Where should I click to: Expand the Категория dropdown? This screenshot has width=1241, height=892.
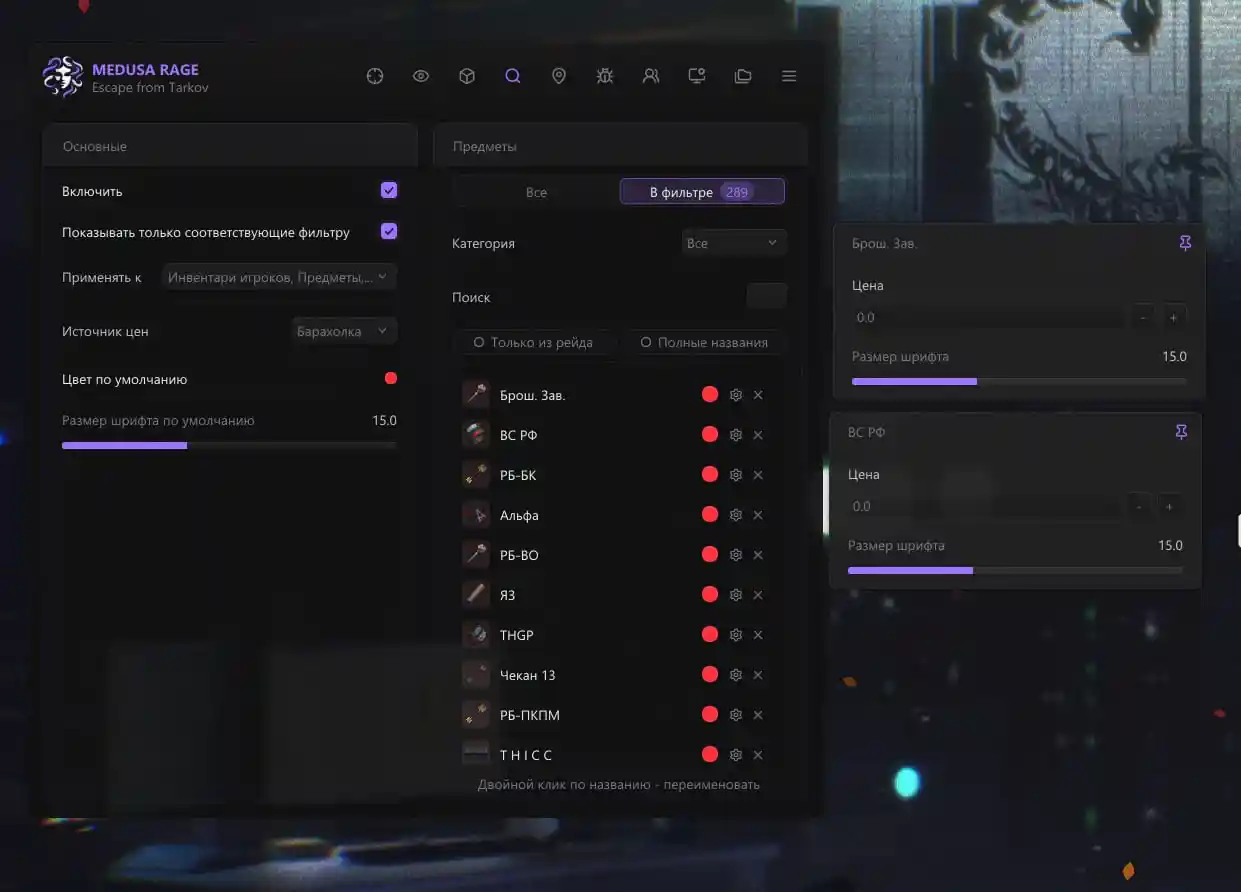tap(733, 243)
